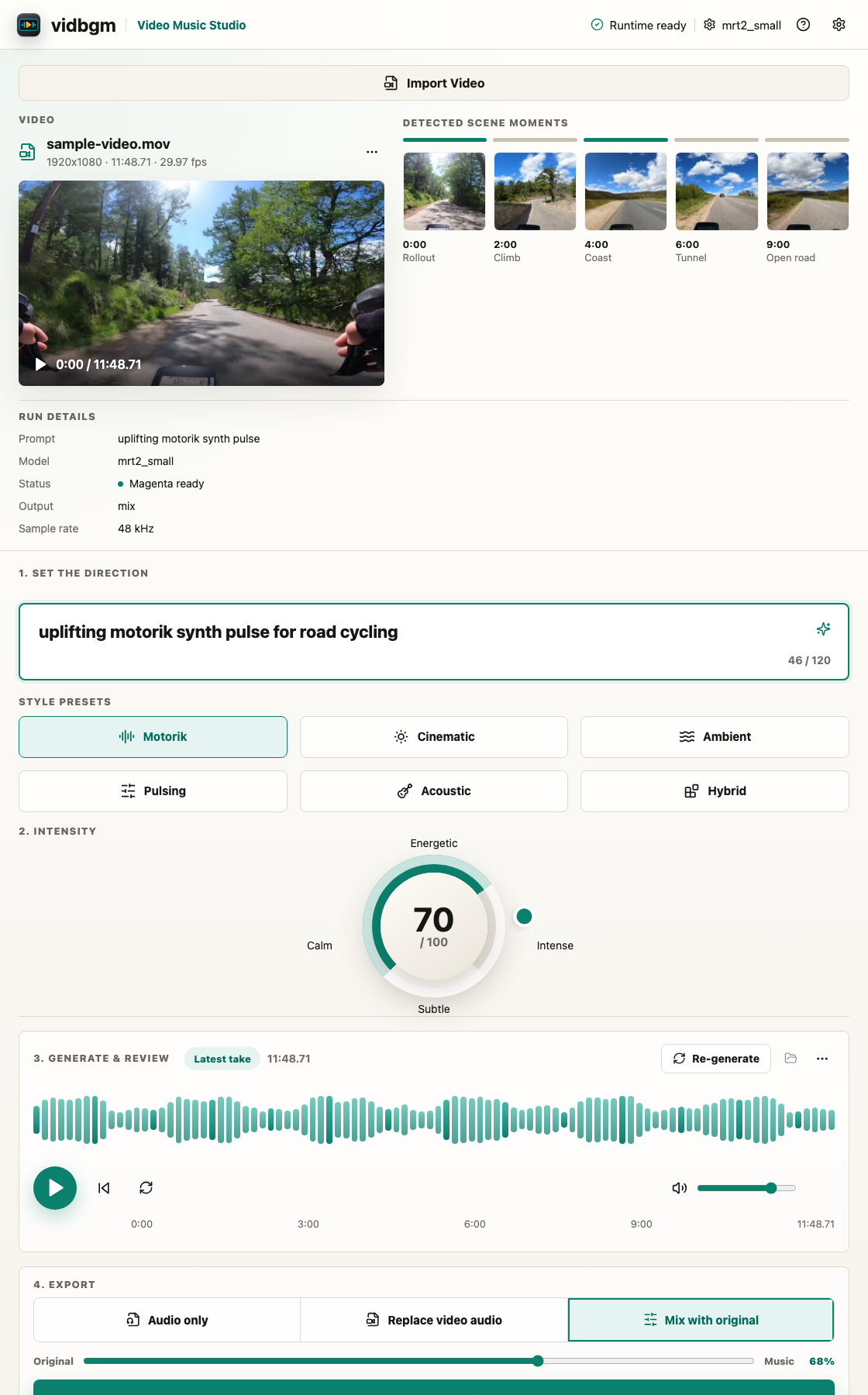Select the Audio only export tab
The image size is (868, 1395).
point(167,1320)
